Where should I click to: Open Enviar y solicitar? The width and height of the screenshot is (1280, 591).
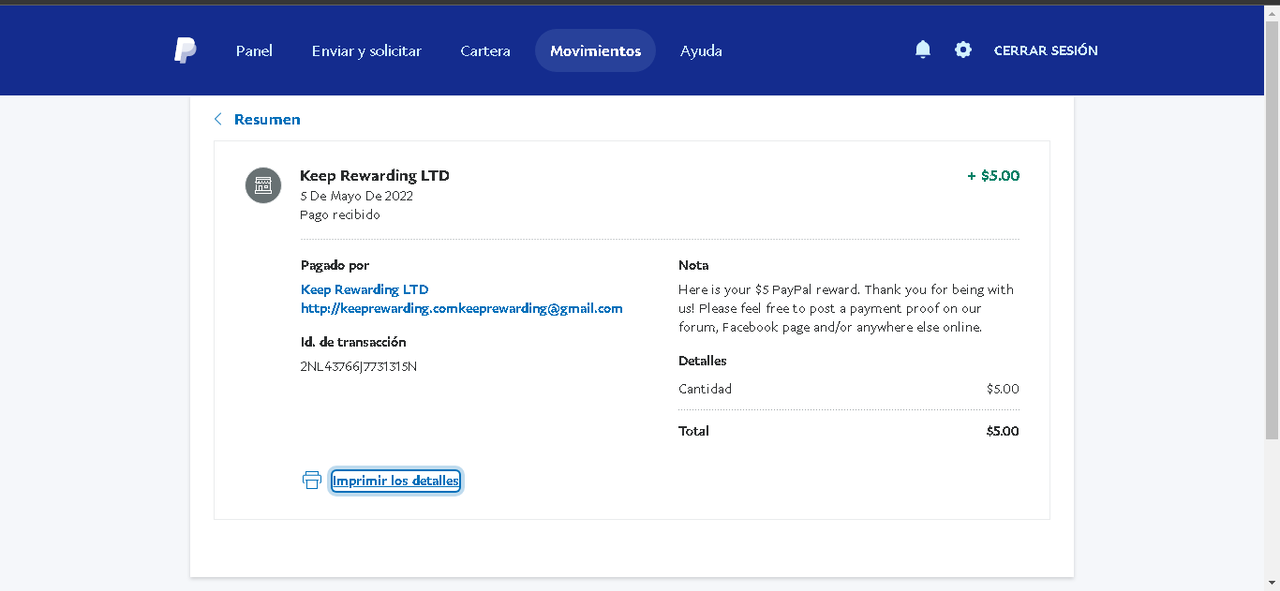[367, 51]
